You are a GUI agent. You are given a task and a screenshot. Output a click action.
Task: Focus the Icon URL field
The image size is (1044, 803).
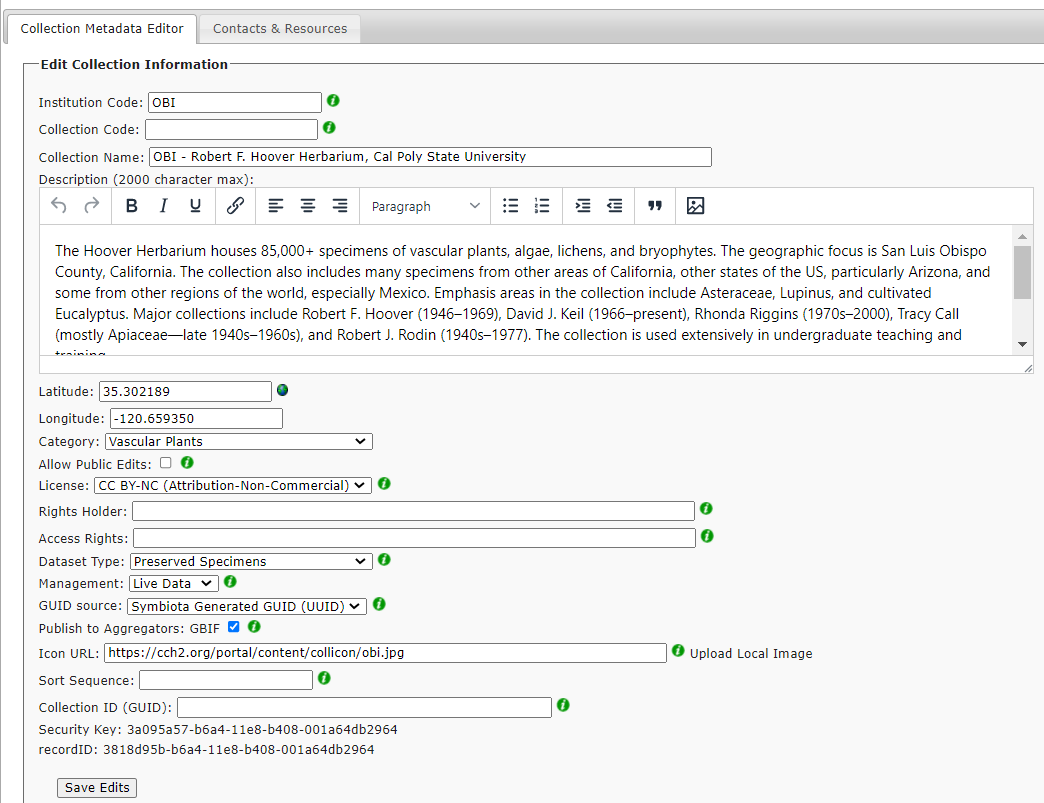pos(385,653)
